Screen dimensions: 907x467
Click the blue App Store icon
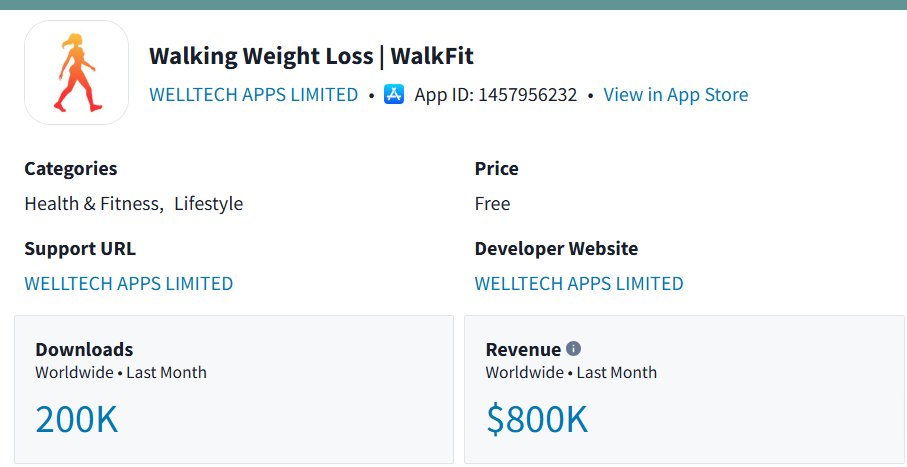point(394,94)
